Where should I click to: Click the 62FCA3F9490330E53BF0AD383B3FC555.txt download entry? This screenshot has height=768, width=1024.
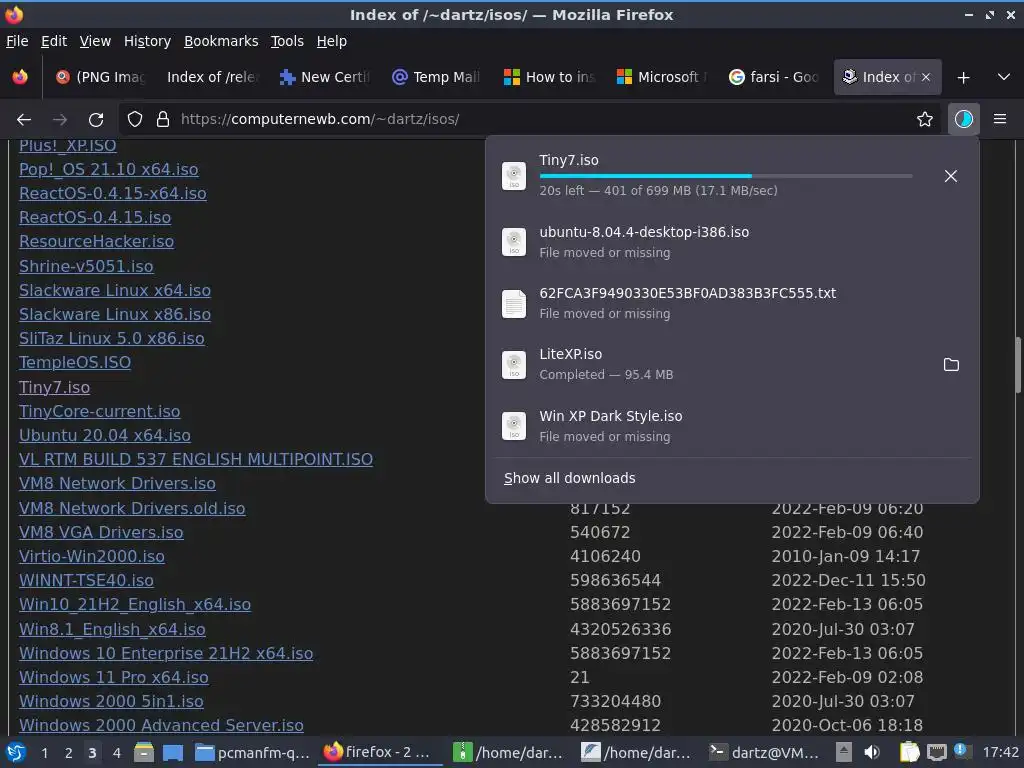coord(732,303)
